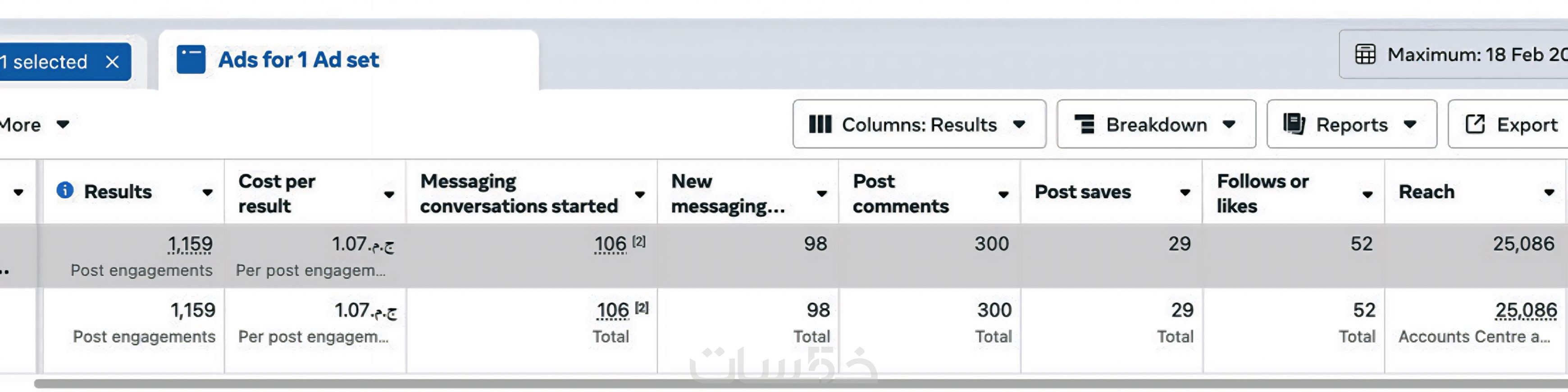This screenshot has width=1568, height=392.
Task: Click the date range calendar icon
Action: pyautogui.click(x=1365, y=55)
